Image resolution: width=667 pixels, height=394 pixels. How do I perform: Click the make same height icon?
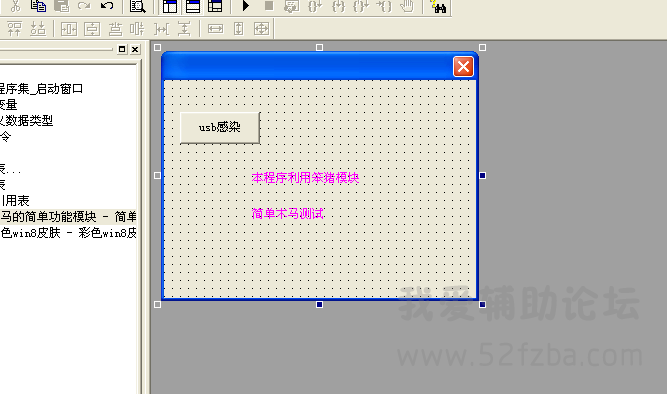[239, 29]
